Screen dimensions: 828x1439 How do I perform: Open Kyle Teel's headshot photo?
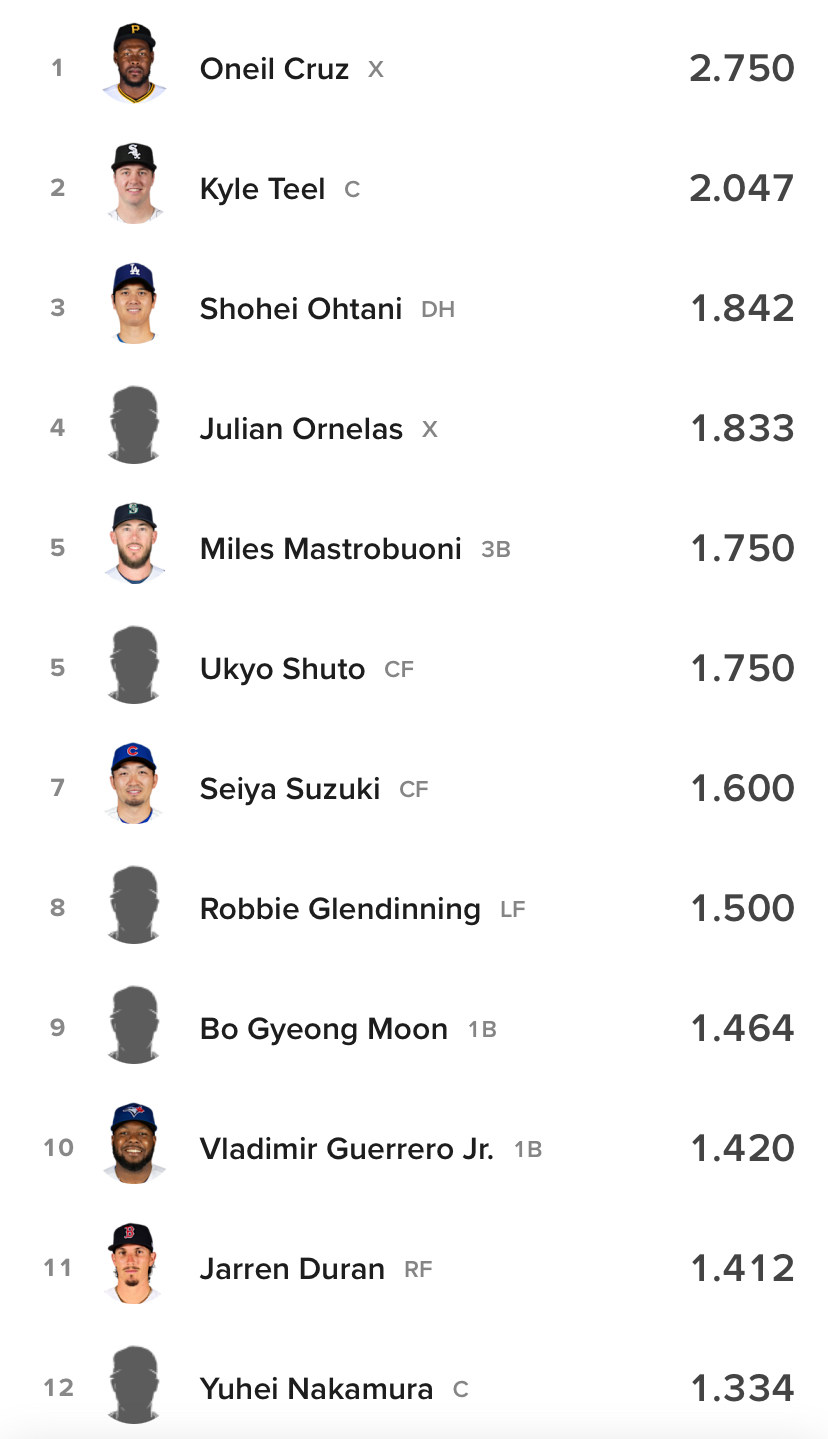coord(134,184)
